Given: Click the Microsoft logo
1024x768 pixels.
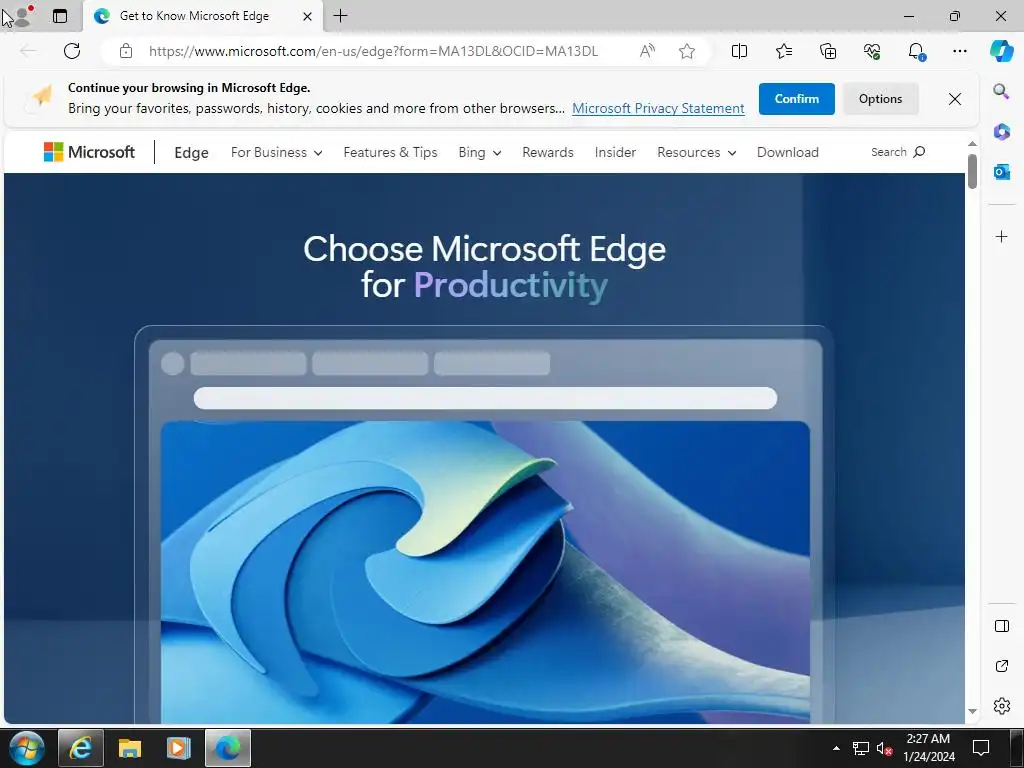Looking at the screenshot, I should pyautogui.click(x=89, y=152).
